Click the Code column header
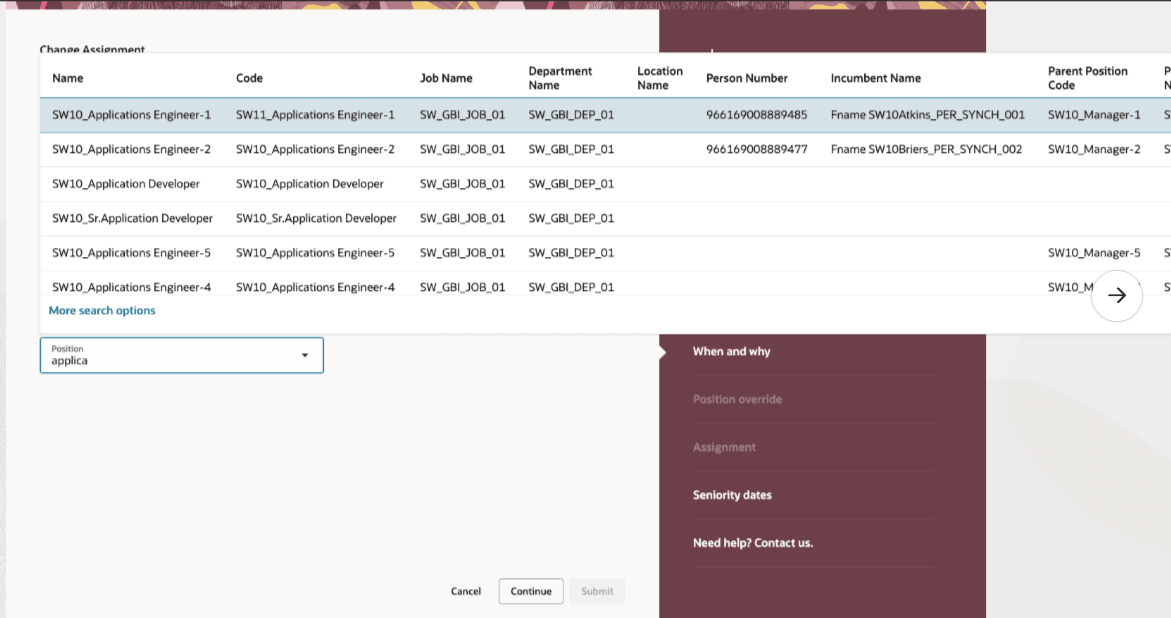Screen dimensions: 1171x618 click(249, 78)
